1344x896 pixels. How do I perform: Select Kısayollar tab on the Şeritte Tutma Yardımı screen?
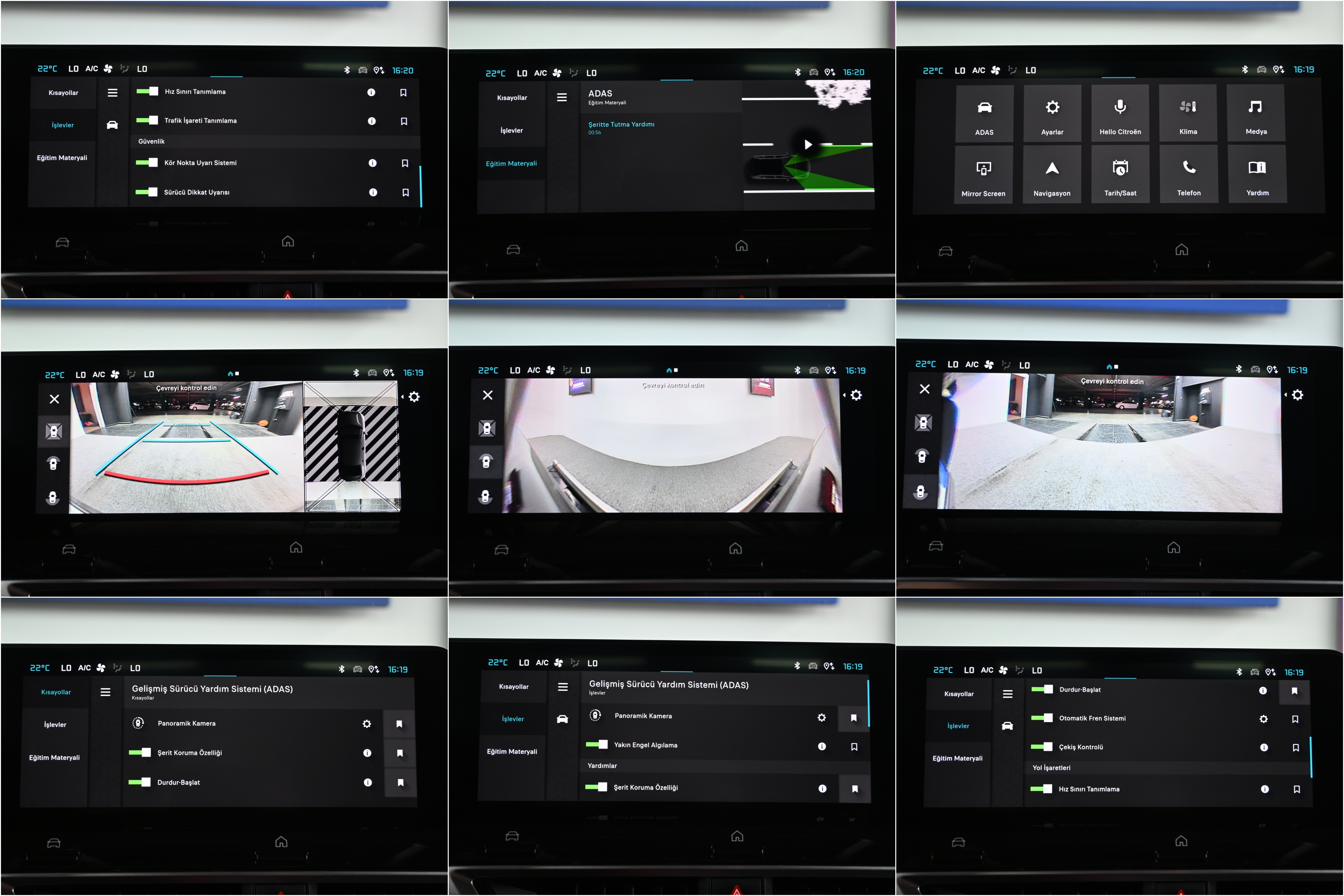pyautogui.click(x=512, y=98)
